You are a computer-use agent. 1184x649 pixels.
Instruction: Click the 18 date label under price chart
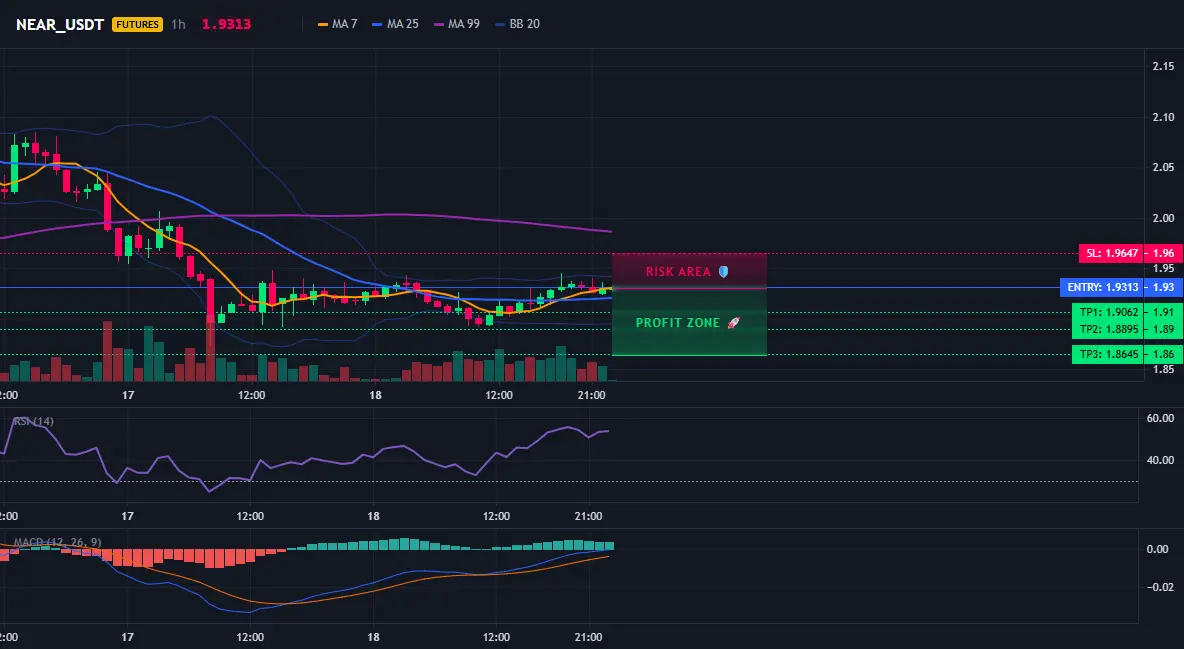[375, 395]
